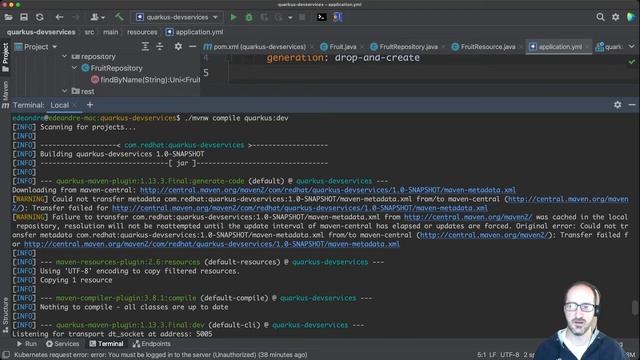Viewport: 640px width, 360px height.
Task: Select the rest folder in Project tree
Action: pos(83,91)
